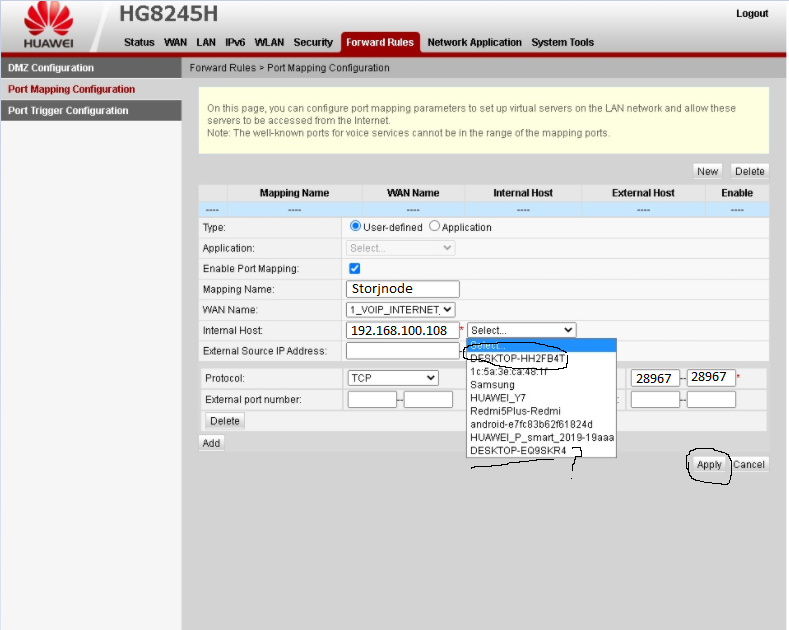Pick DESKTOP-EQ9SKR4 in host list
This screenshot has width=789, height=630.
point(517,450)
